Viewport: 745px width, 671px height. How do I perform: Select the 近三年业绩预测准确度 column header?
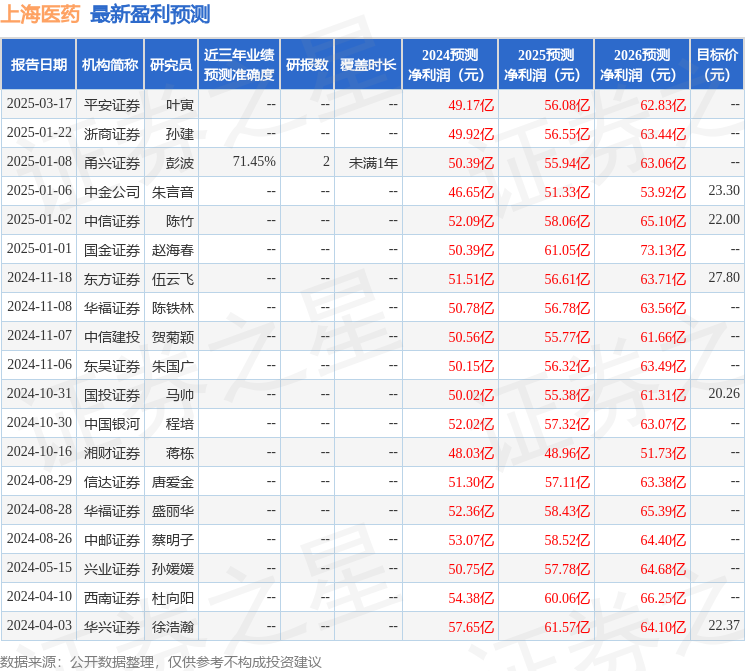pyautogui.click(x=239, y=65)
